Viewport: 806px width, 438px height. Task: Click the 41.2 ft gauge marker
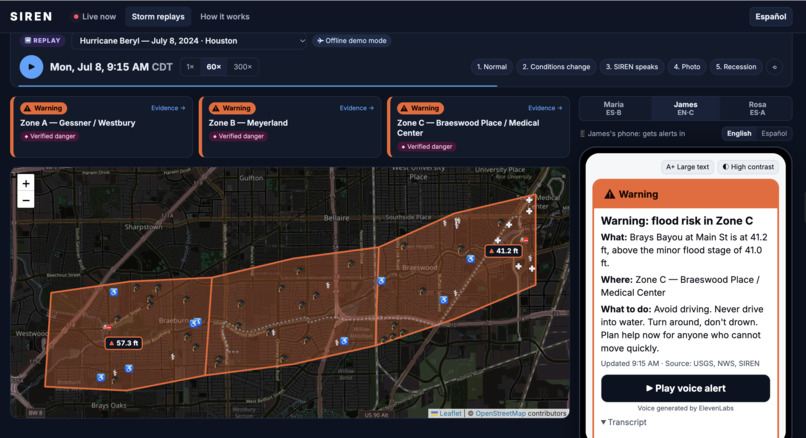point(504,251)
